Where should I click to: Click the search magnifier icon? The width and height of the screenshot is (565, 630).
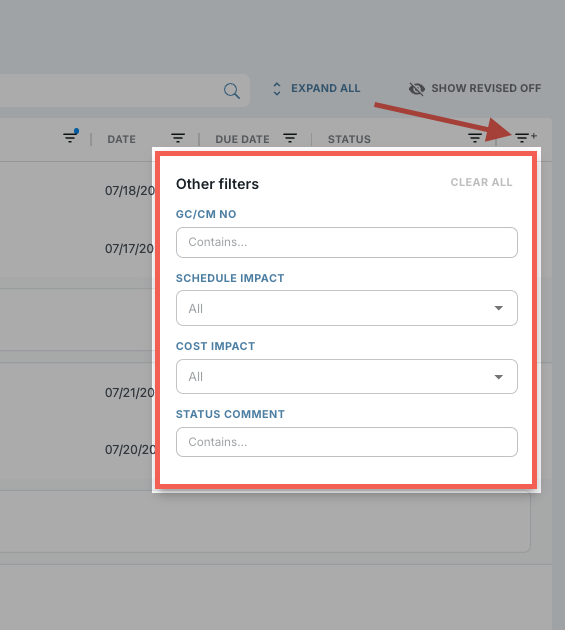[x=232, y=91]
